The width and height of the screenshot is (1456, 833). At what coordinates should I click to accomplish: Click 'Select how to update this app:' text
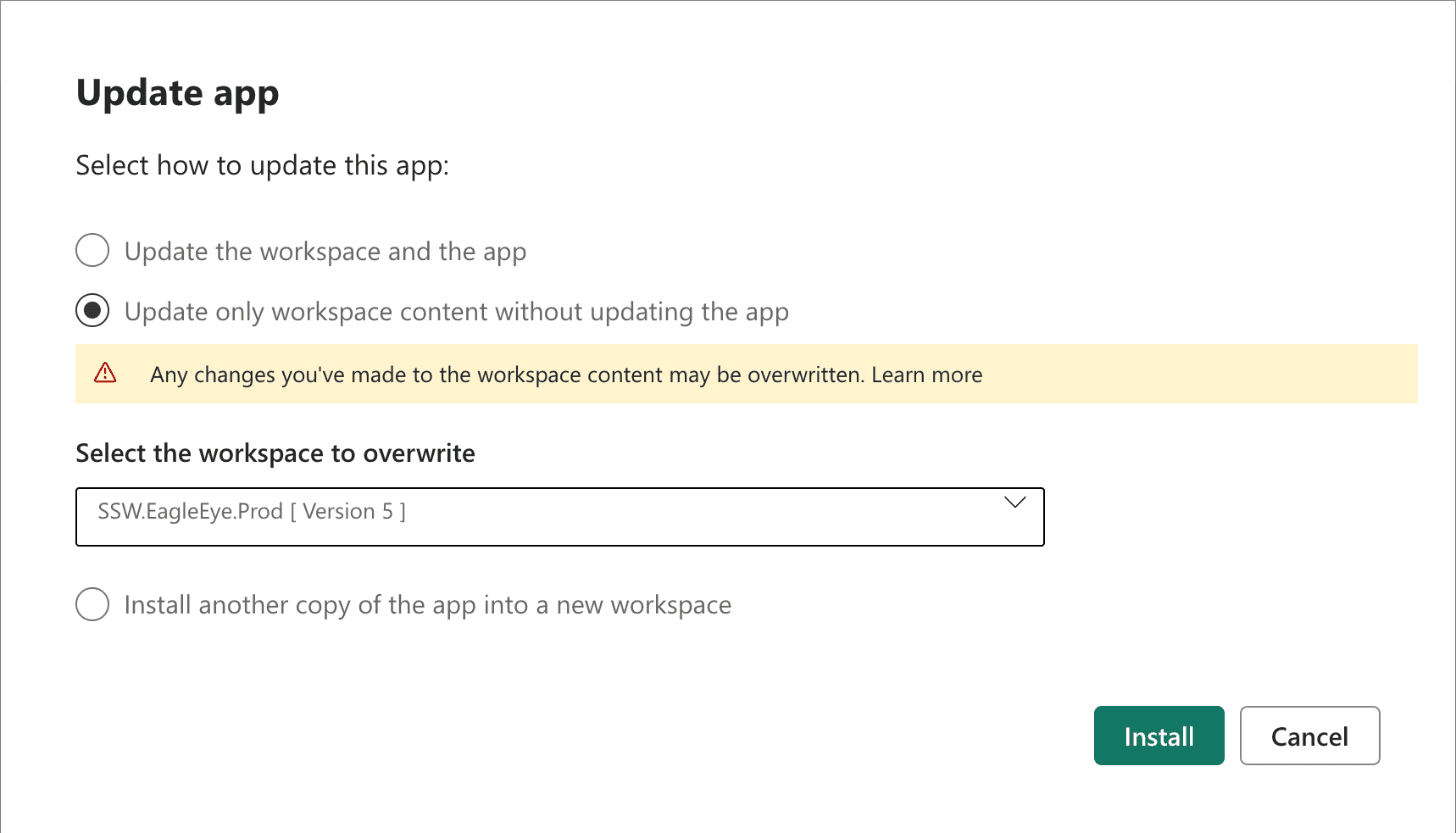click(x=263, y=165)
